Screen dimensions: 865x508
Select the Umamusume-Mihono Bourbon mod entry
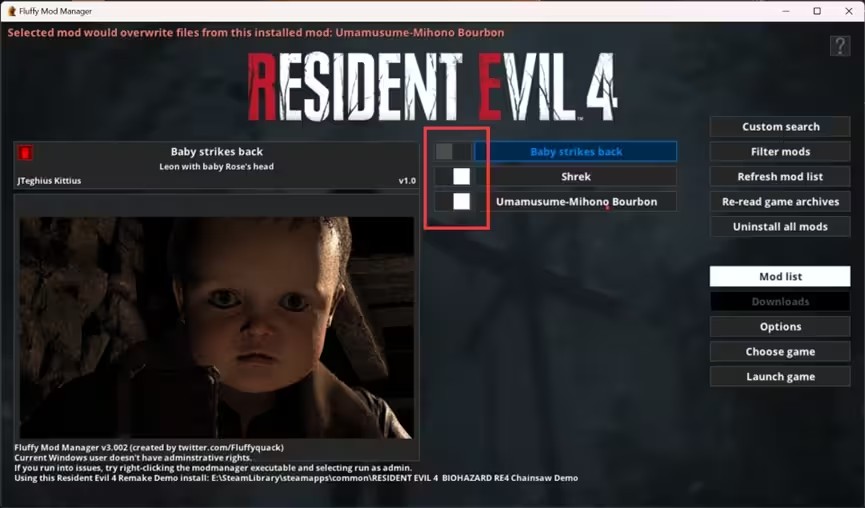click(576, 201)
